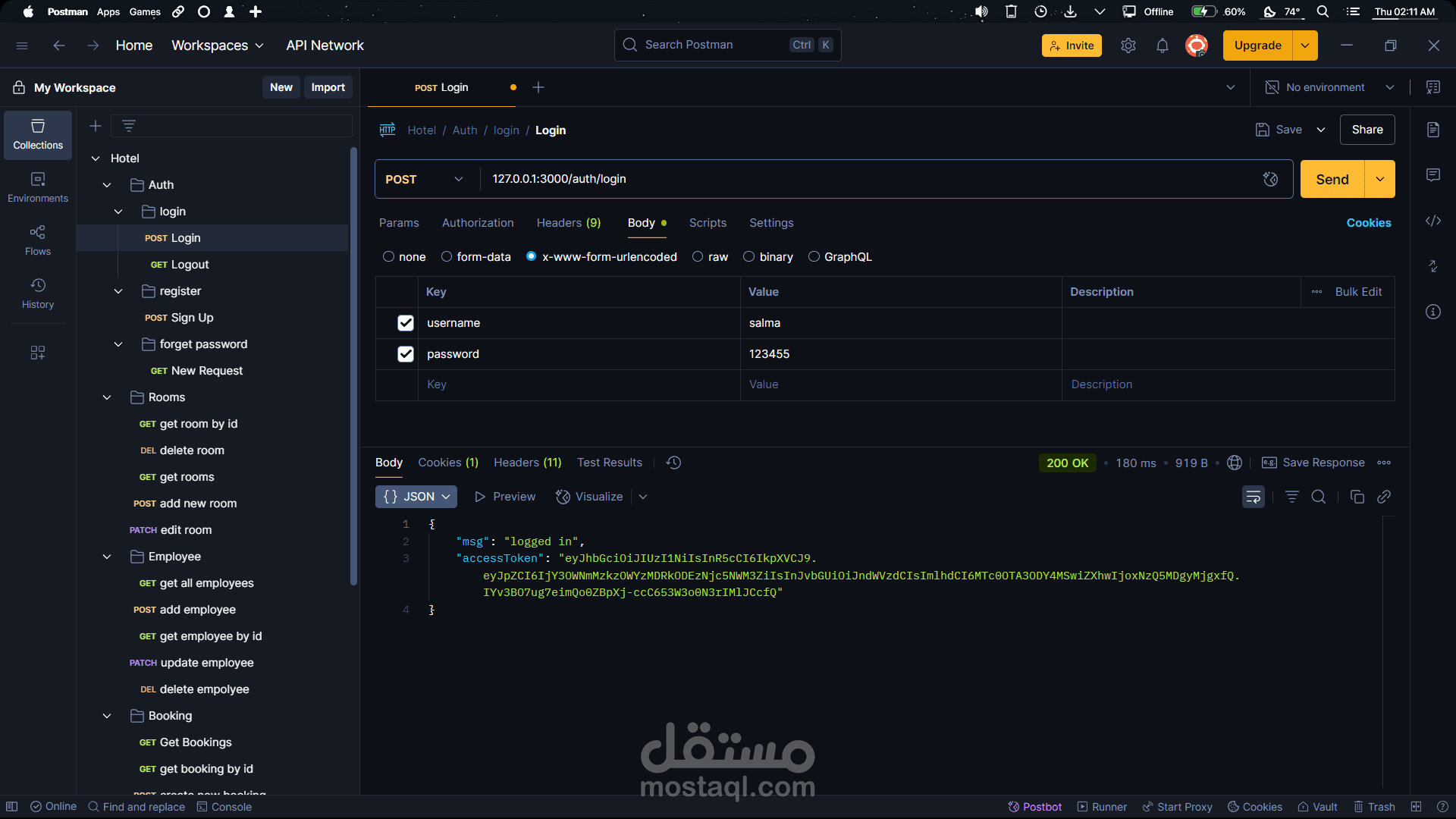The image size is (1456, 819).
Task: Open the collections filter icon
Action: tap(129, 126)
